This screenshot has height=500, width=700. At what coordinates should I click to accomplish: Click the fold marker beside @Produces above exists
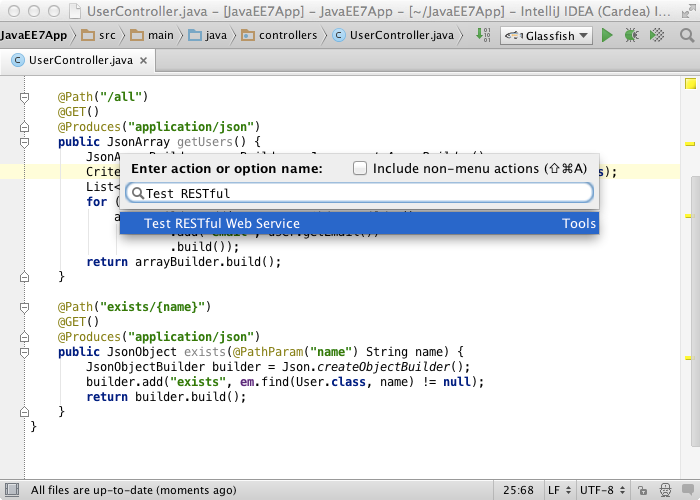point(25,337)
